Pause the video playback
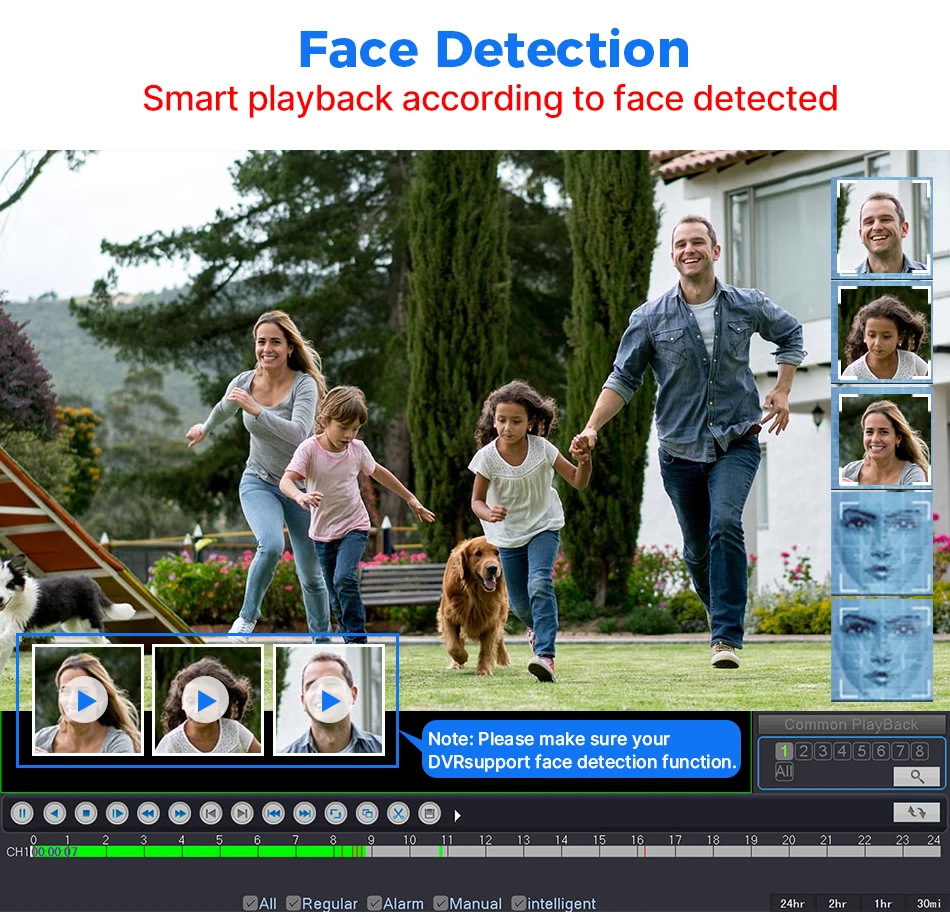The image size is (950, 917). (x=22, y=813)
